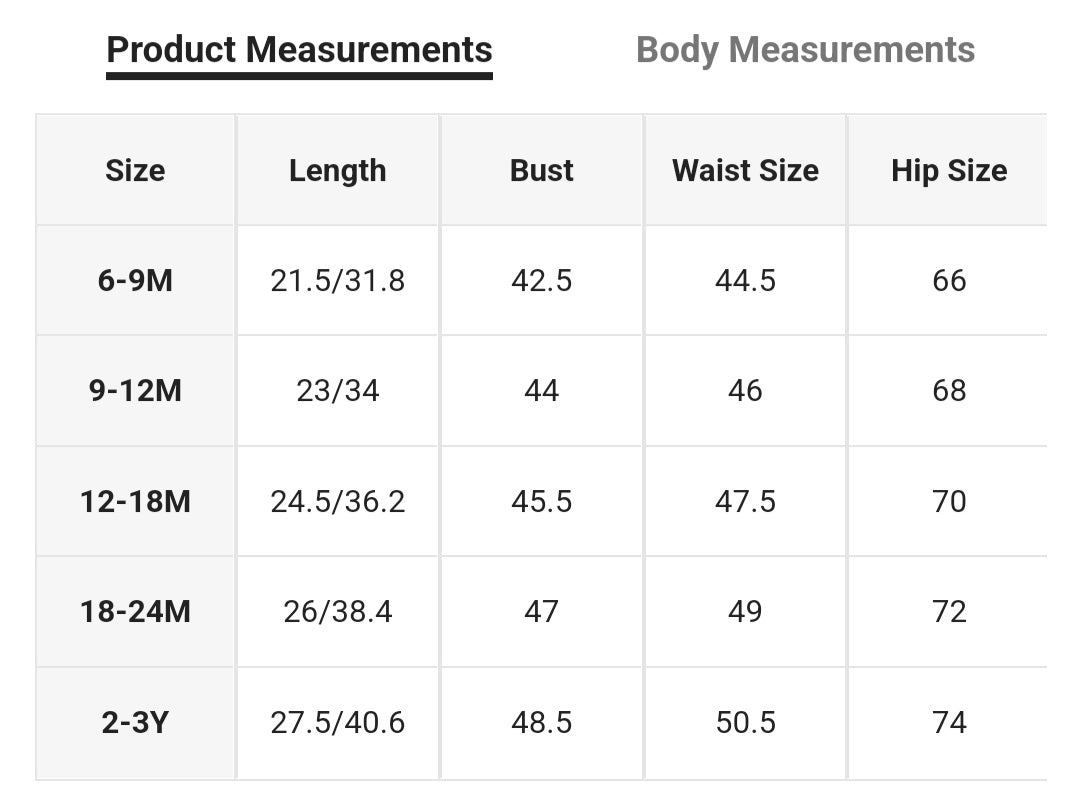
Task: Click the Size column header
Action: pos(135,171)
